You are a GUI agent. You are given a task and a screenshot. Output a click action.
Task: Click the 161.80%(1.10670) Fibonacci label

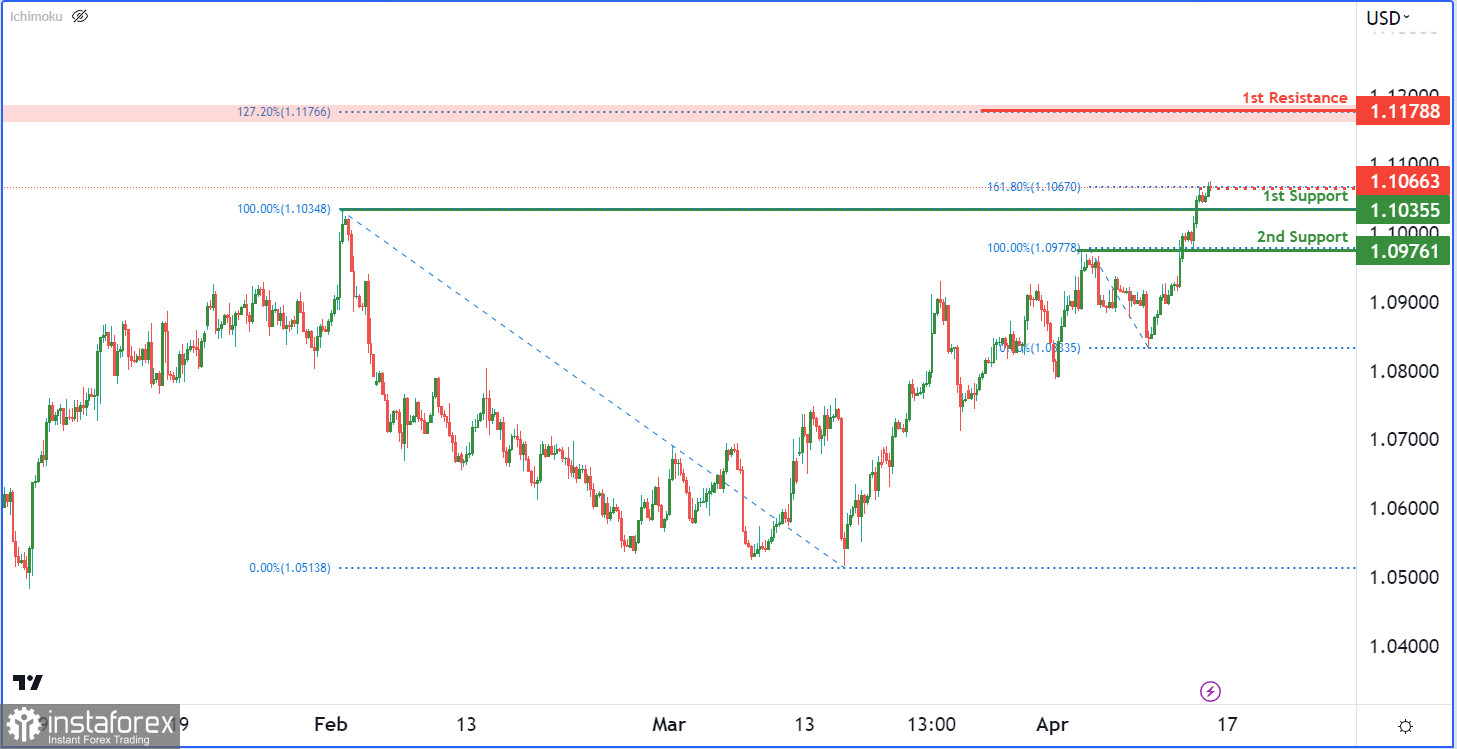pos(1034,187)
